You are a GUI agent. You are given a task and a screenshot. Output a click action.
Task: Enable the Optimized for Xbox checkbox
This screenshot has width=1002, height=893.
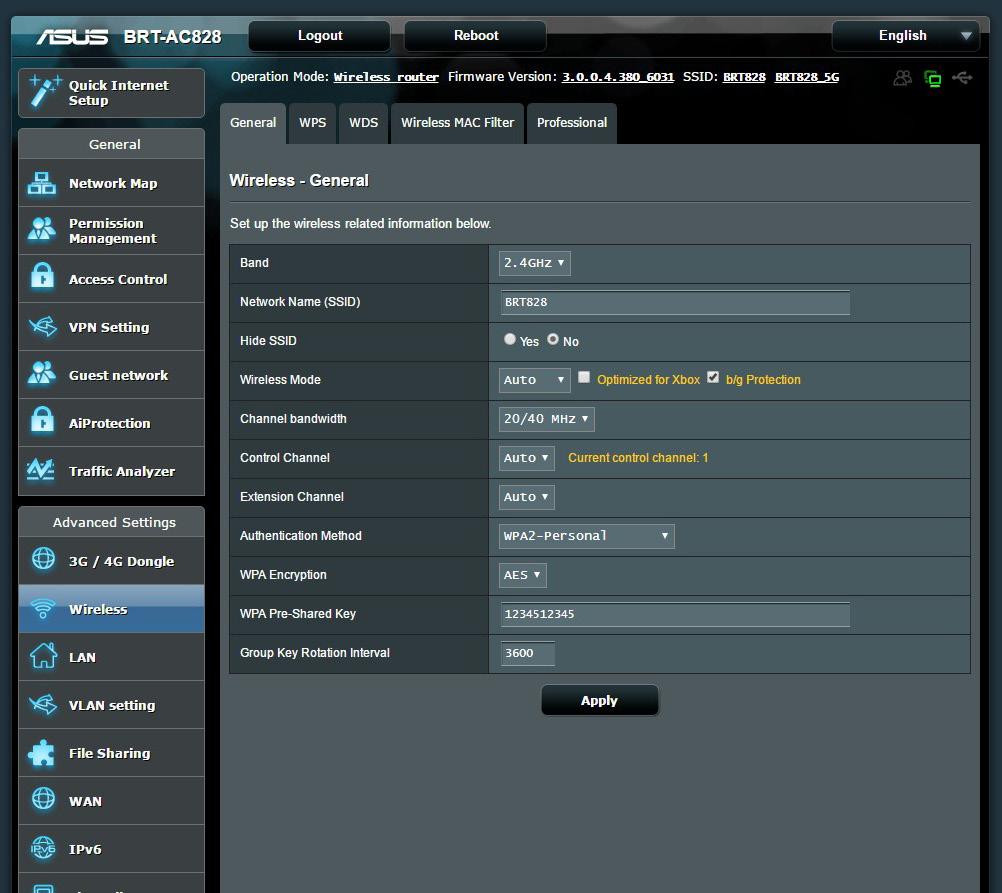[583, 378]
